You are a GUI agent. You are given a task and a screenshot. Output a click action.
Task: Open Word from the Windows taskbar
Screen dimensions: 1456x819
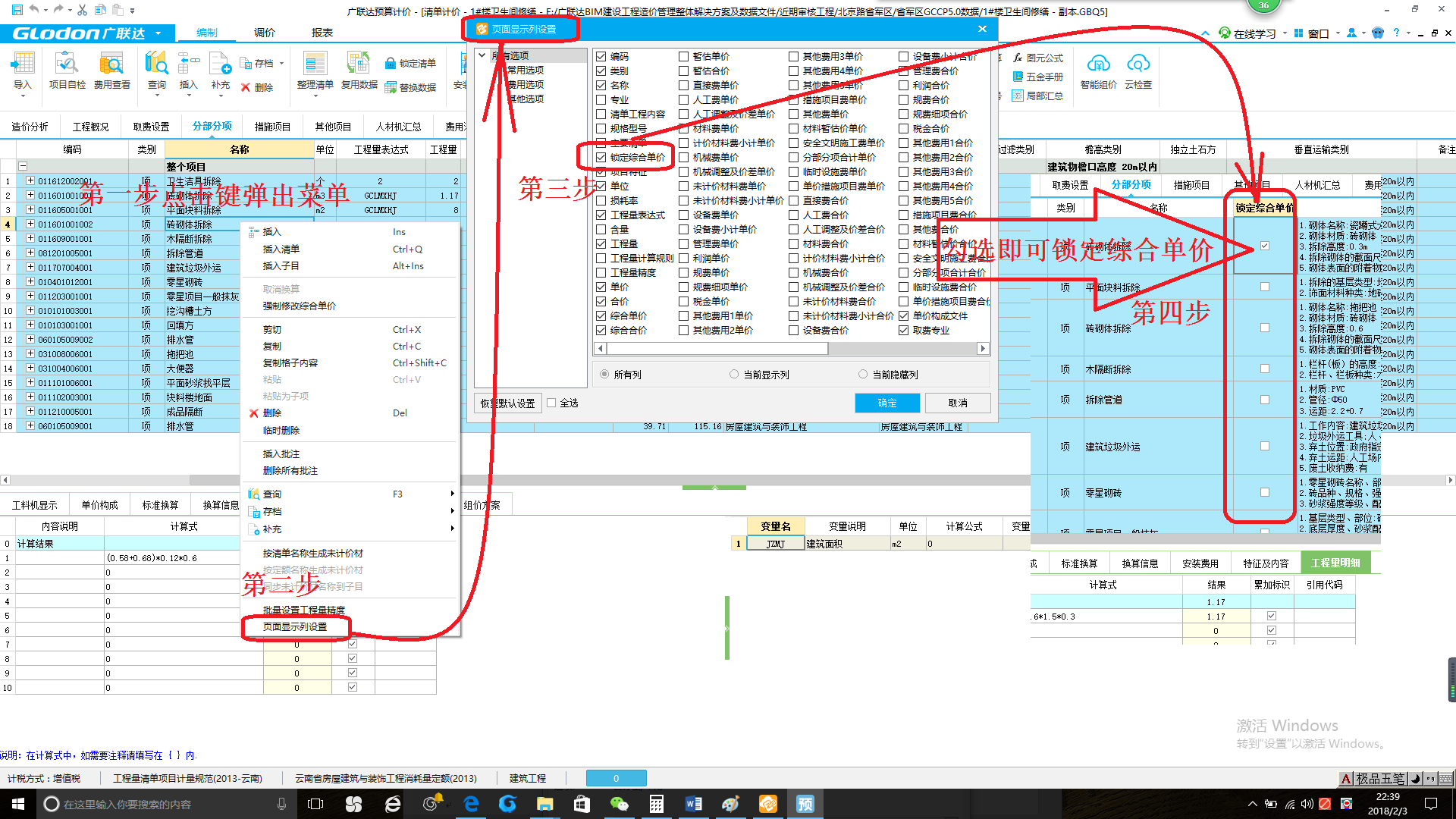(694, 804)
